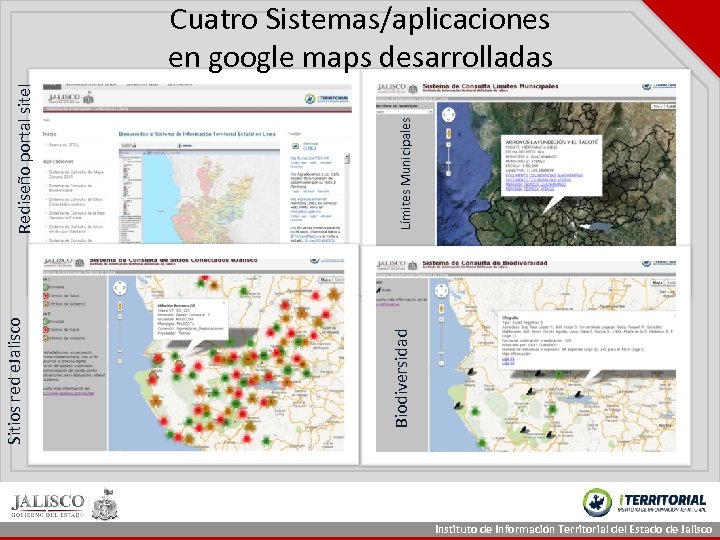Click the iTerritorial logo in the slide footer

tap(644, 502)
